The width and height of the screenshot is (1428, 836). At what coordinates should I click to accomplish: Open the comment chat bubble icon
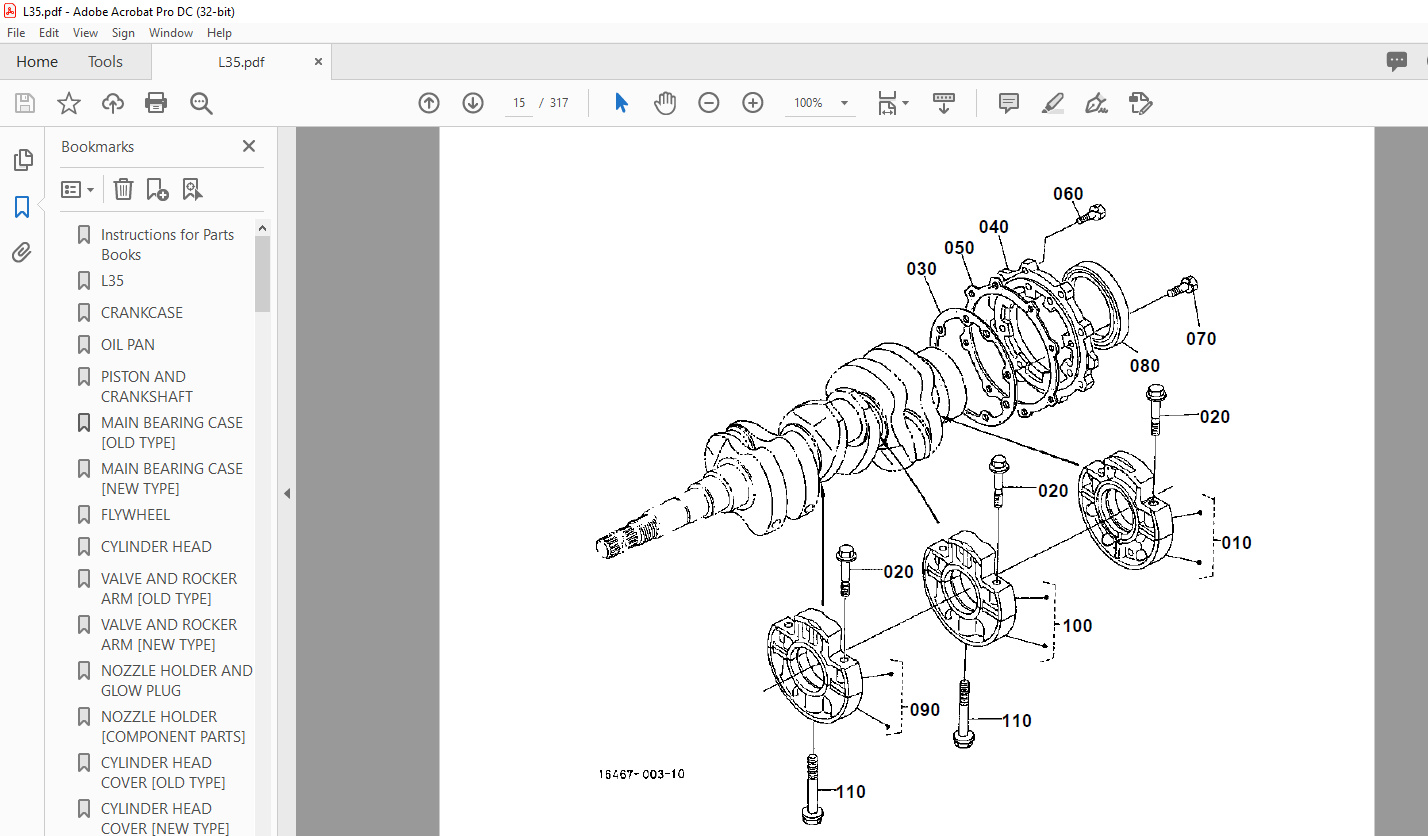click(1397, 62)
